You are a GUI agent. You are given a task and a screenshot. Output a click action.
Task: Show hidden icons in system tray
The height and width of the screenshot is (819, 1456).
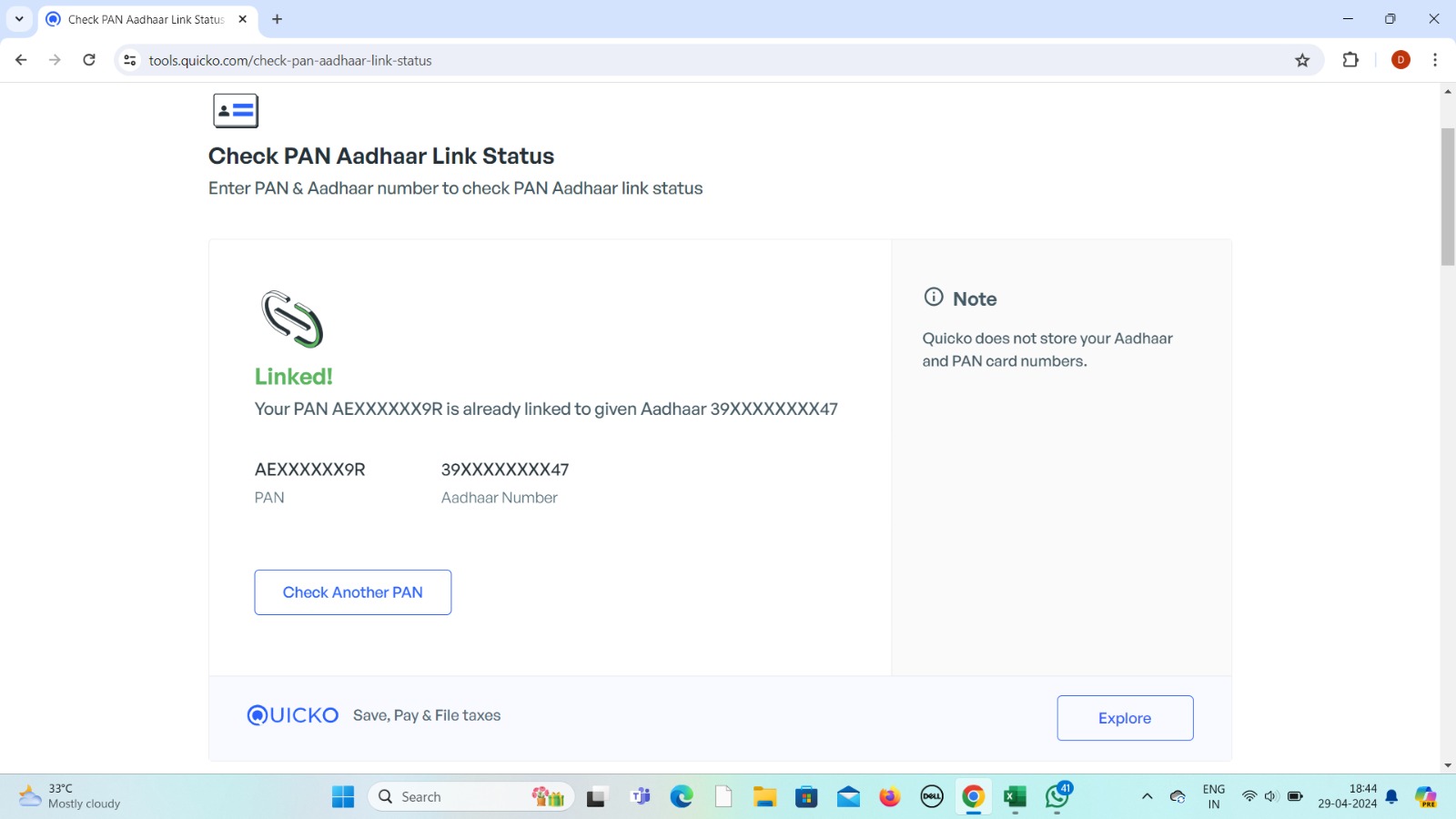pos(1147,796)
